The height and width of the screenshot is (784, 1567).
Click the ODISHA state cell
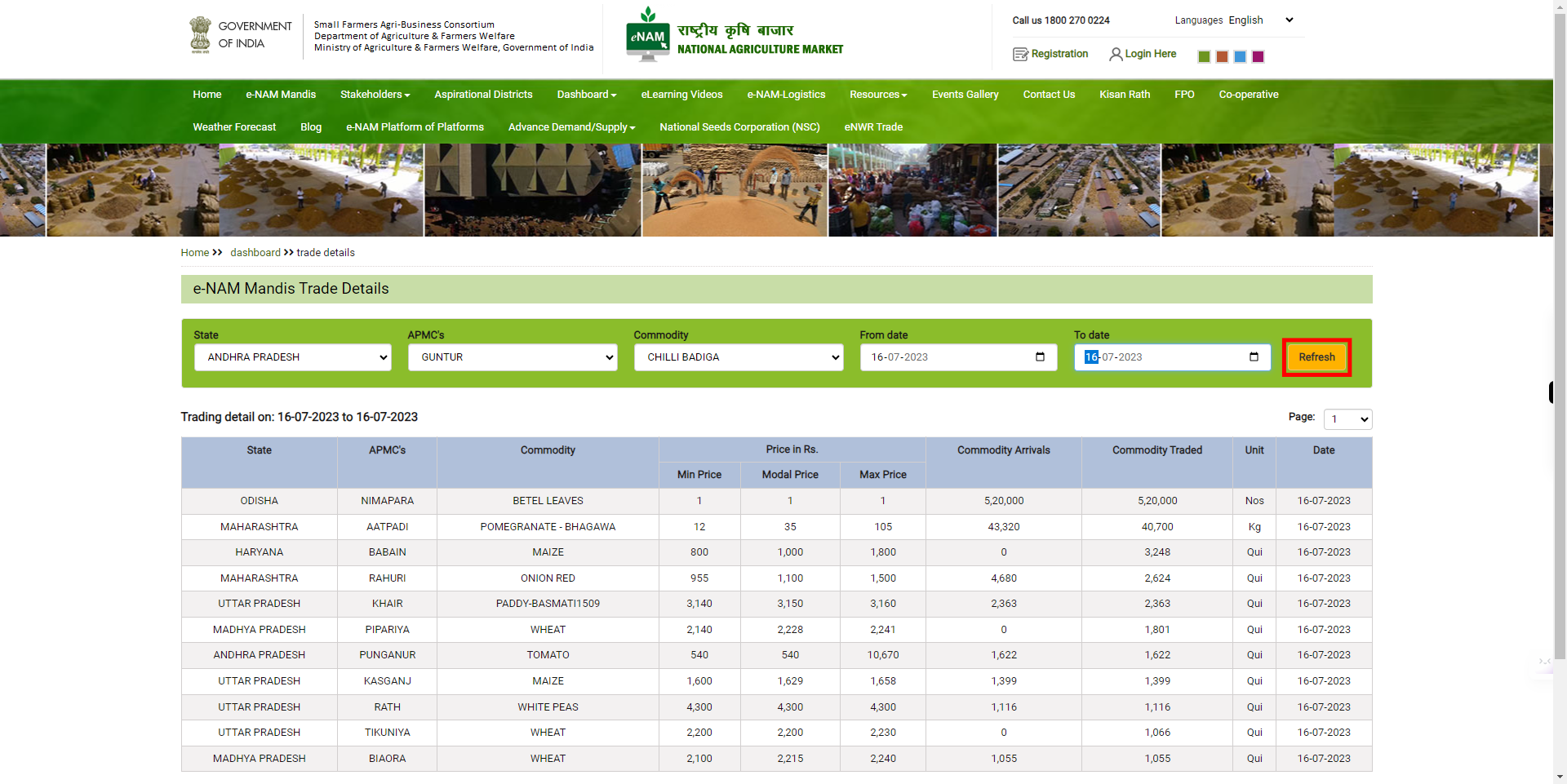(259, 501)
